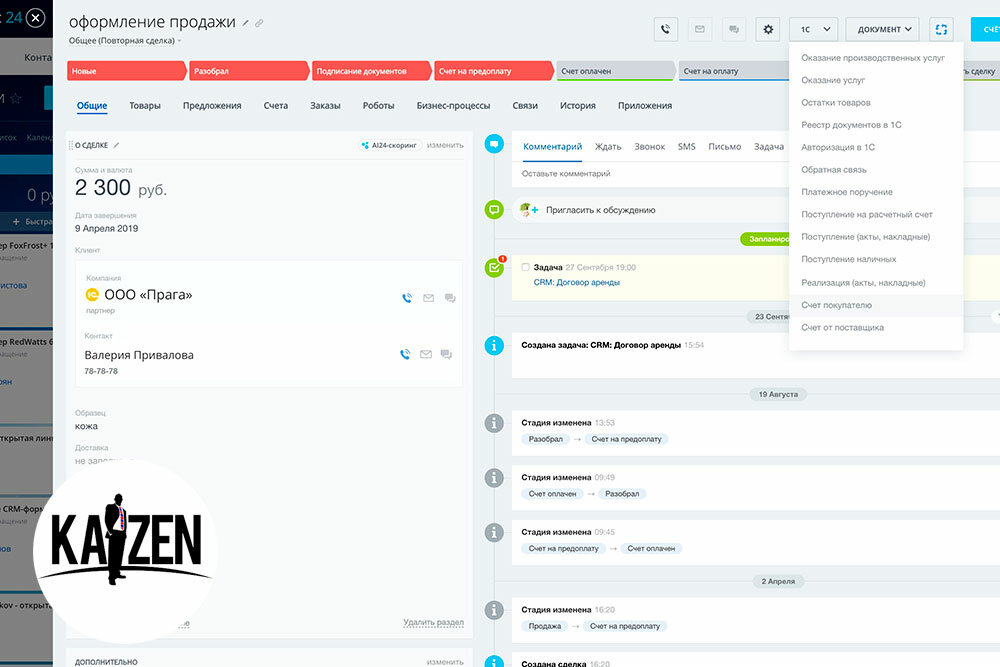The image size is (1000, 667).
Task: Switch to SMS activity tab
Action: click(686, 147)
